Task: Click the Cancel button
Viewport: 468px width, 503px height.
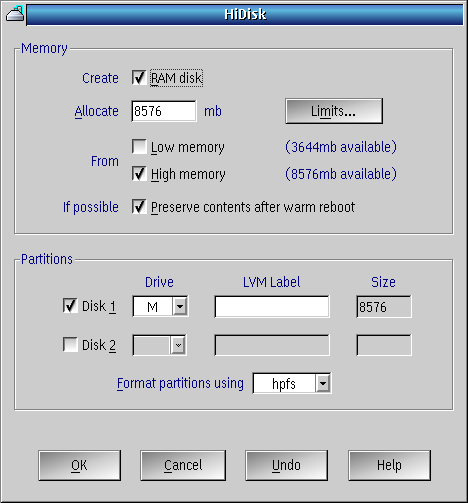Action: 183,465
